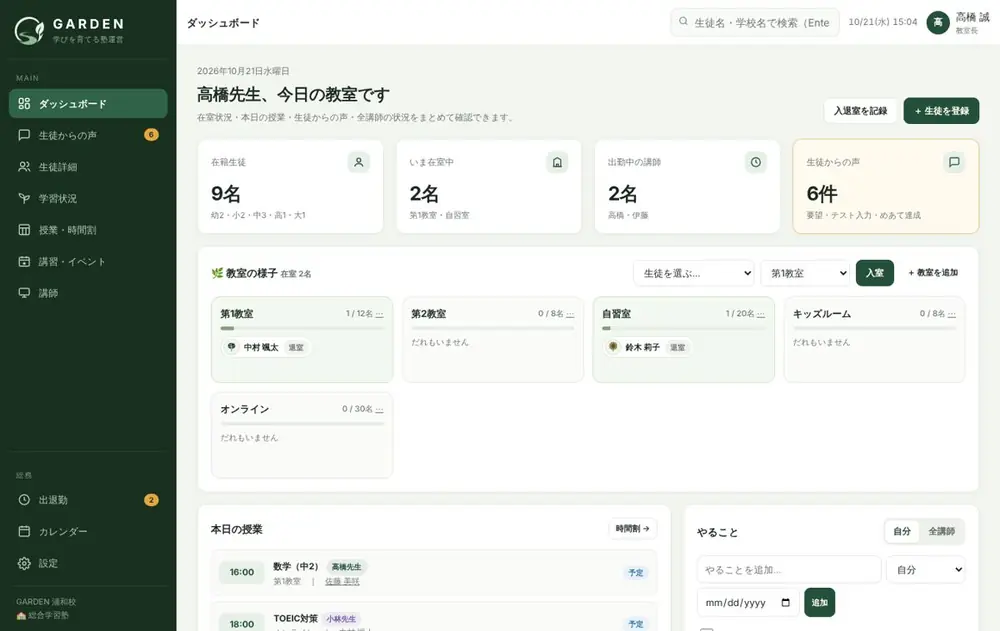Viewport: 1000px width, 631px height.
Task: Click person icon on 在籍生徒 card
Action: (358, 162)
